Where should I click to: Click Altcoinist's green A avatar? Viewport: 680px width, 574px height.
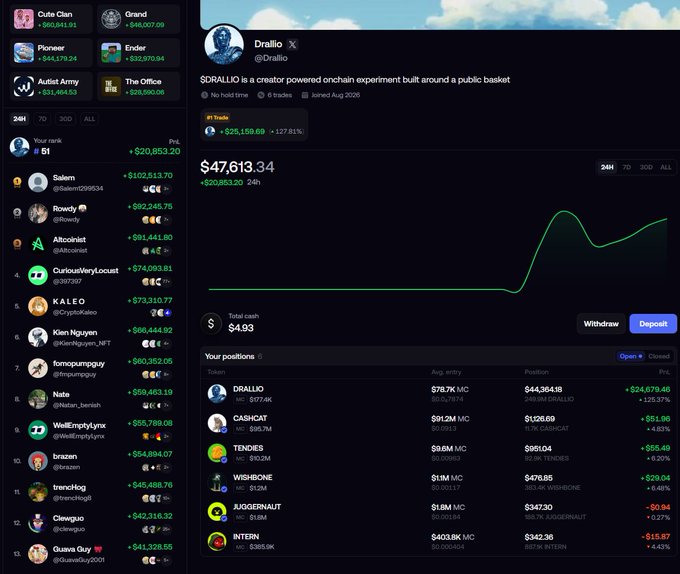click(x=38, y=244)
